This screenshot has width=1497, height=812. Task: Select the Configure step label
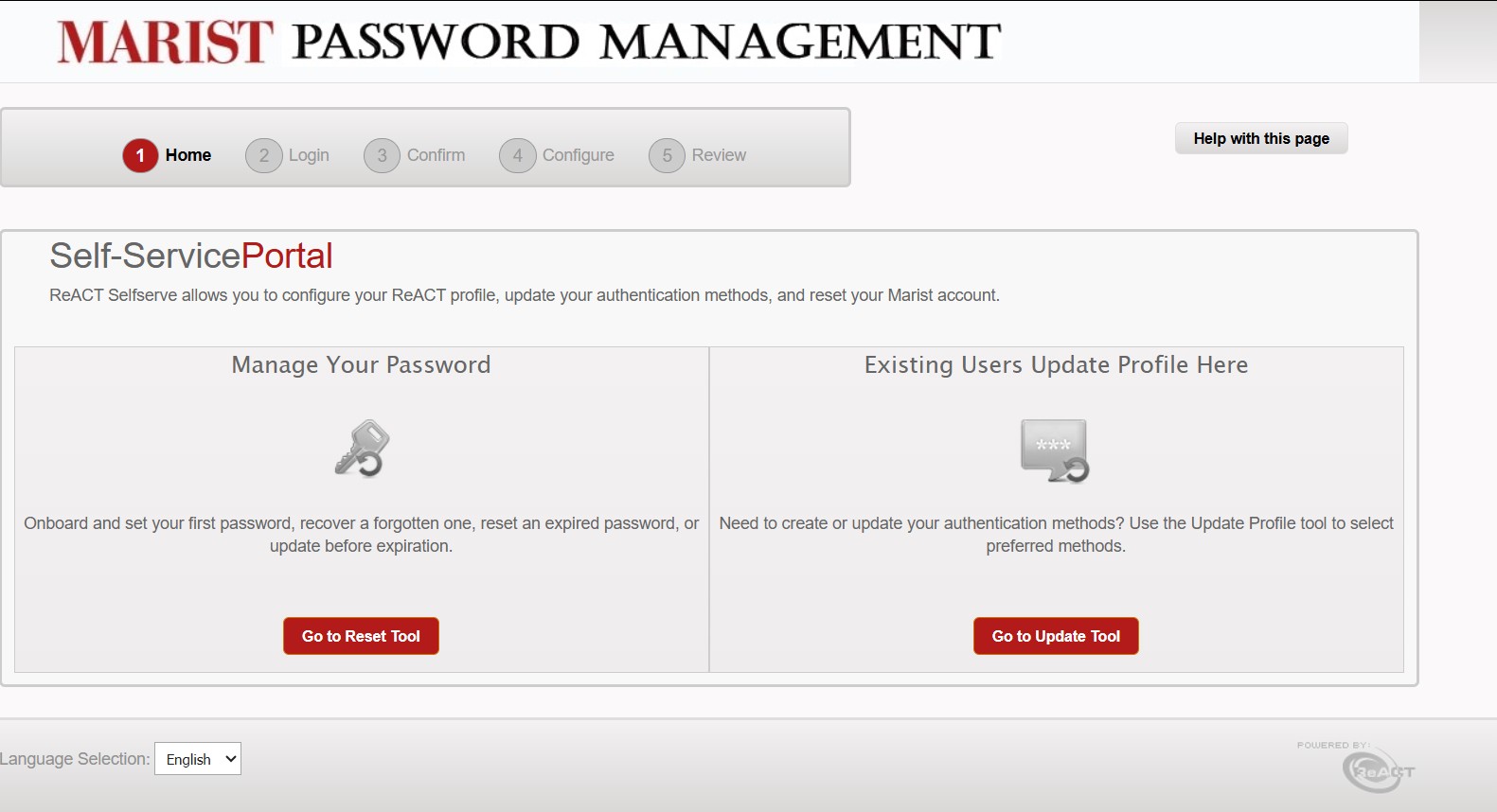[x=578, y=155]
